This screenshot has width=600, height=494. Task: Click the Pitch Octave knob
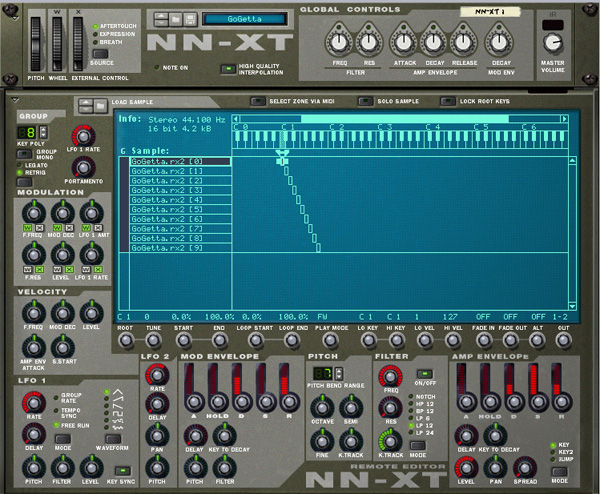[322, 408]
